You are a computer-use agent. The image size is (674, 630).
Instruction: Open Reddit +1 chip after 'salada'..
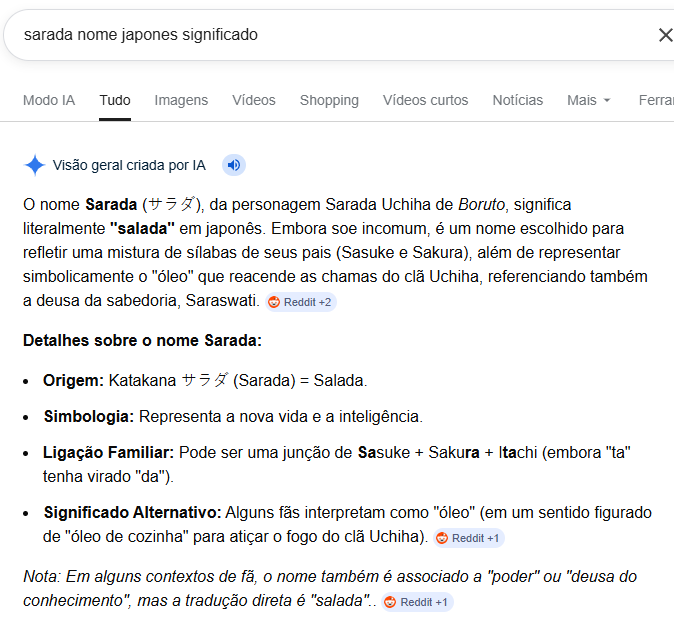[x=417, y=602]
